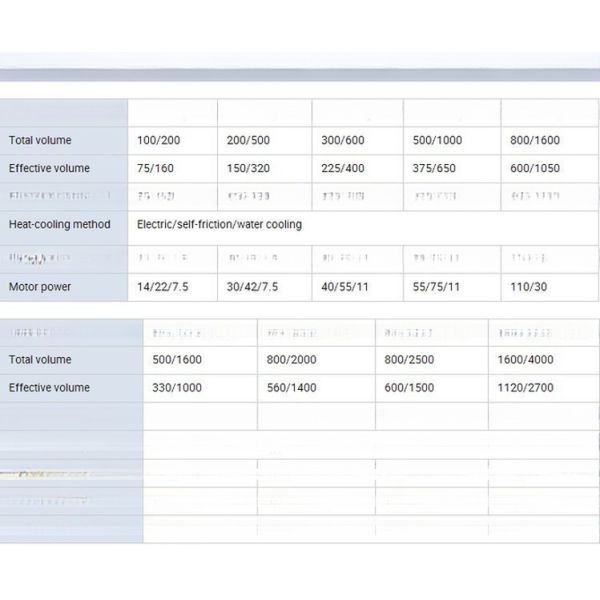
Task: Click the 600/1050 effective volume cell
Action: pos(534,169)
